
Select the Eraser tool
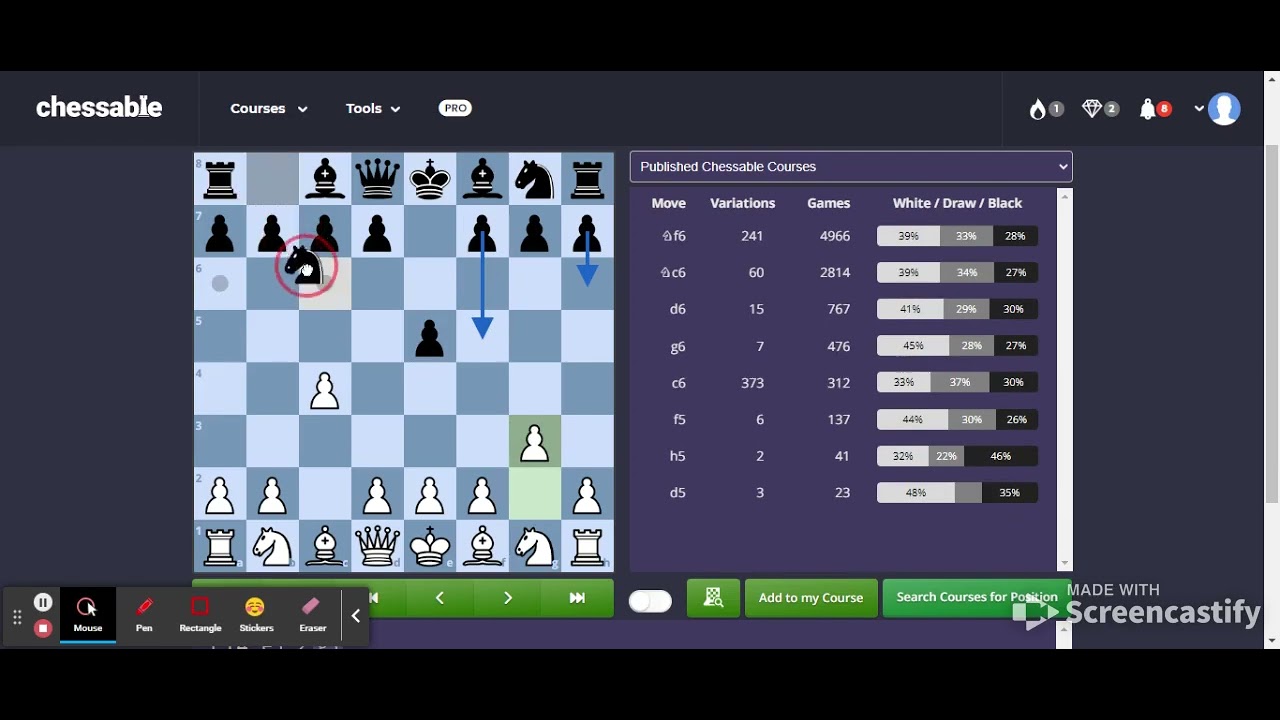pyautogui.click(x=312, y=614)
